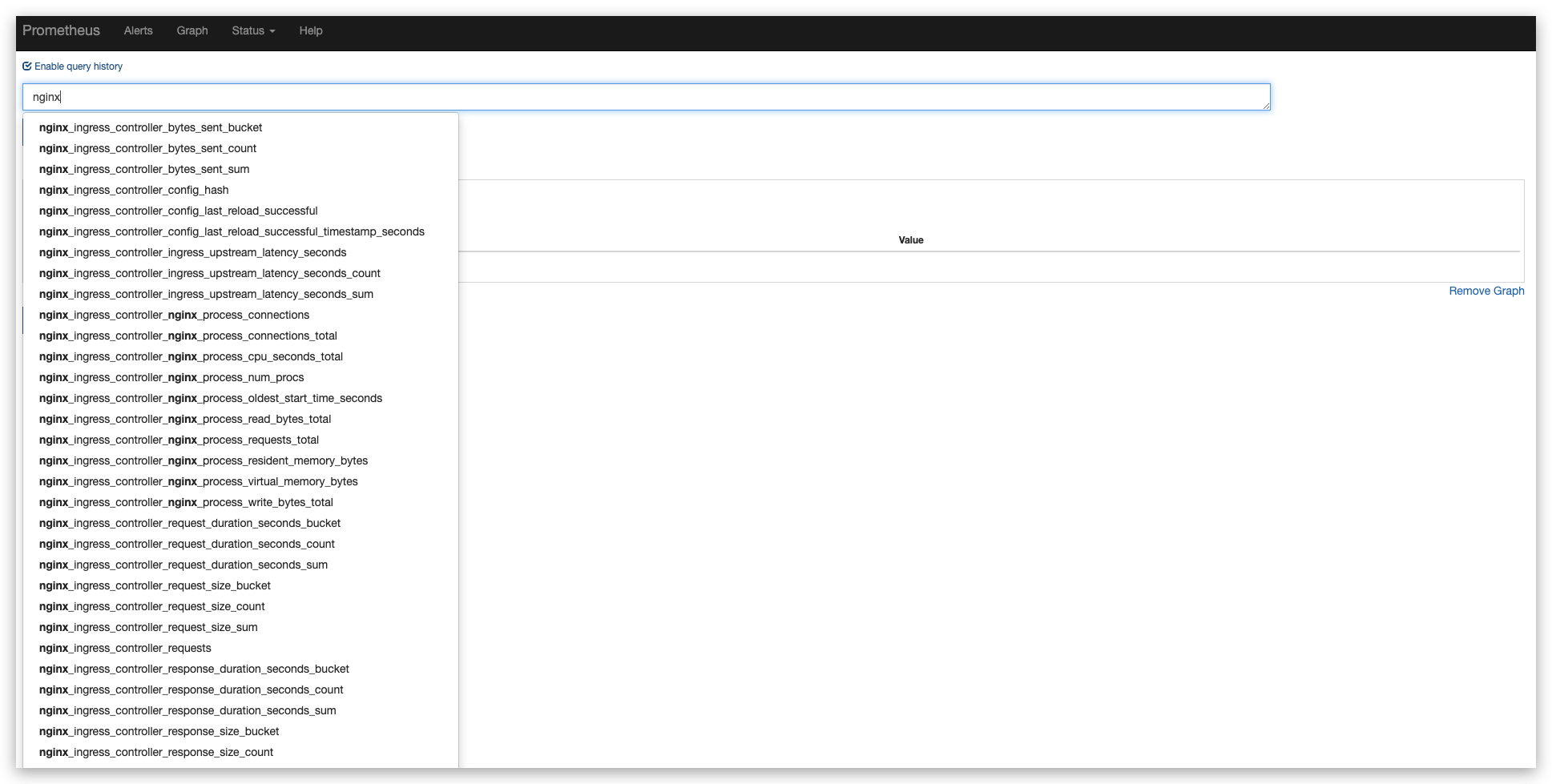This screenshot has width=1552, height=784.
Task: Pick nginx_process_resident_memory_bytes suggestion
Action: click(240, 460)
